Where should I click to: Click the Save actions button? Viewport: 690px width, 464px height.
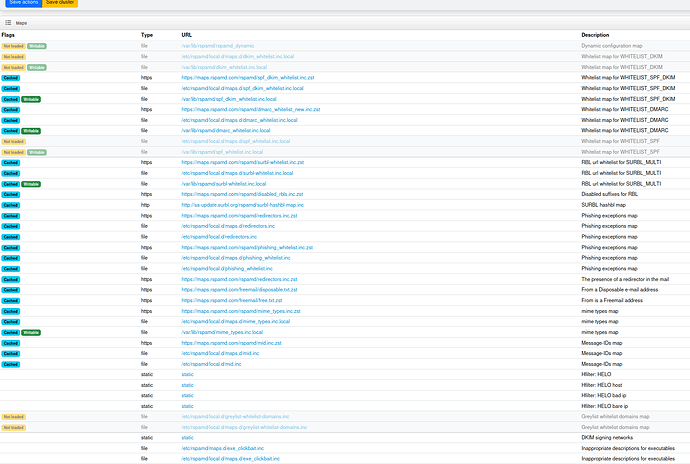pyautogui.click(x=22, y=3)
